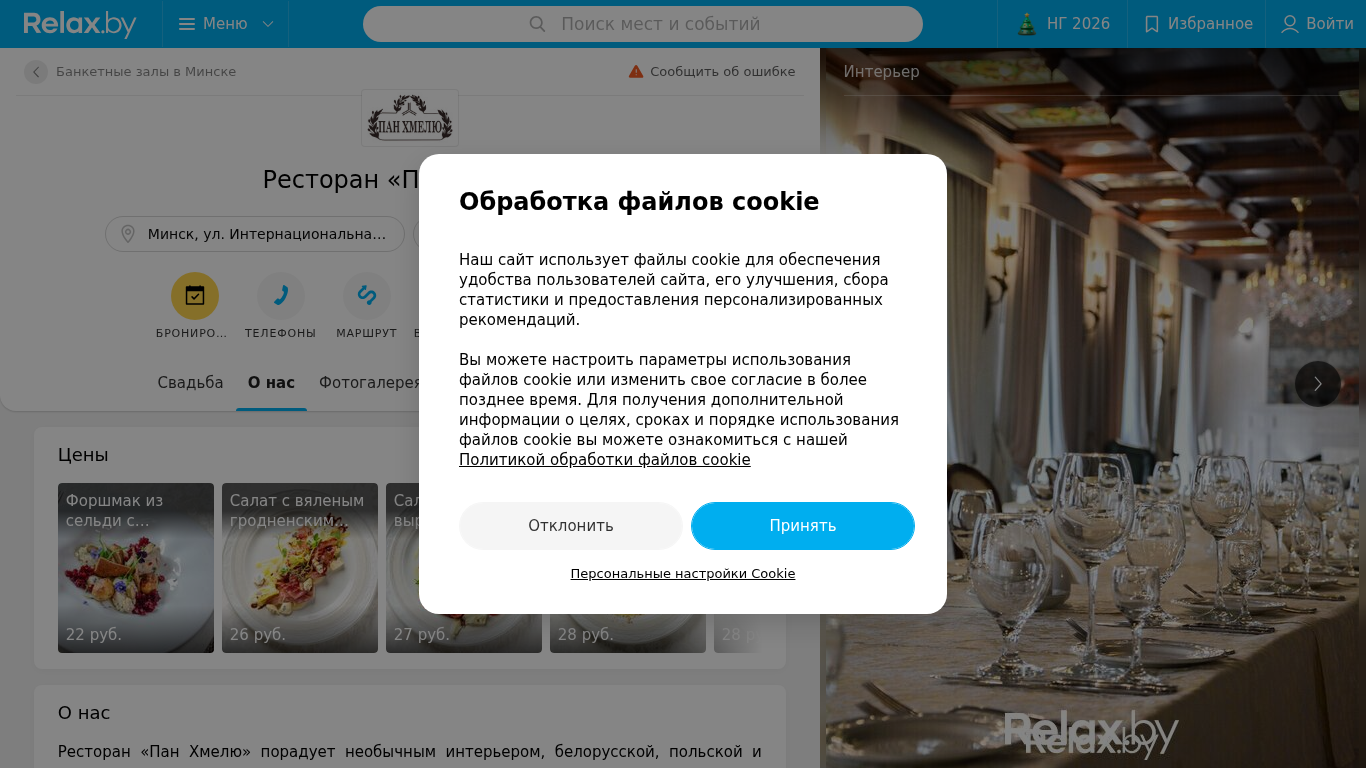Open Персональные настройки Cookie link
Viewport: 1366px width, 768px height.
pos(683,574)
